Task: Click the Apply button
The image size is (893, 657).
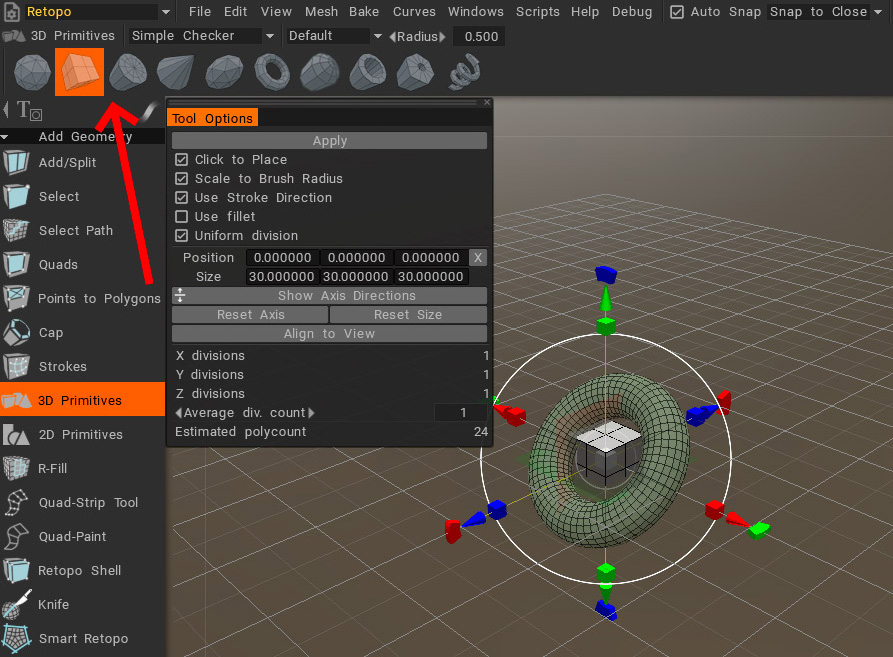Action: coord(329,141)
